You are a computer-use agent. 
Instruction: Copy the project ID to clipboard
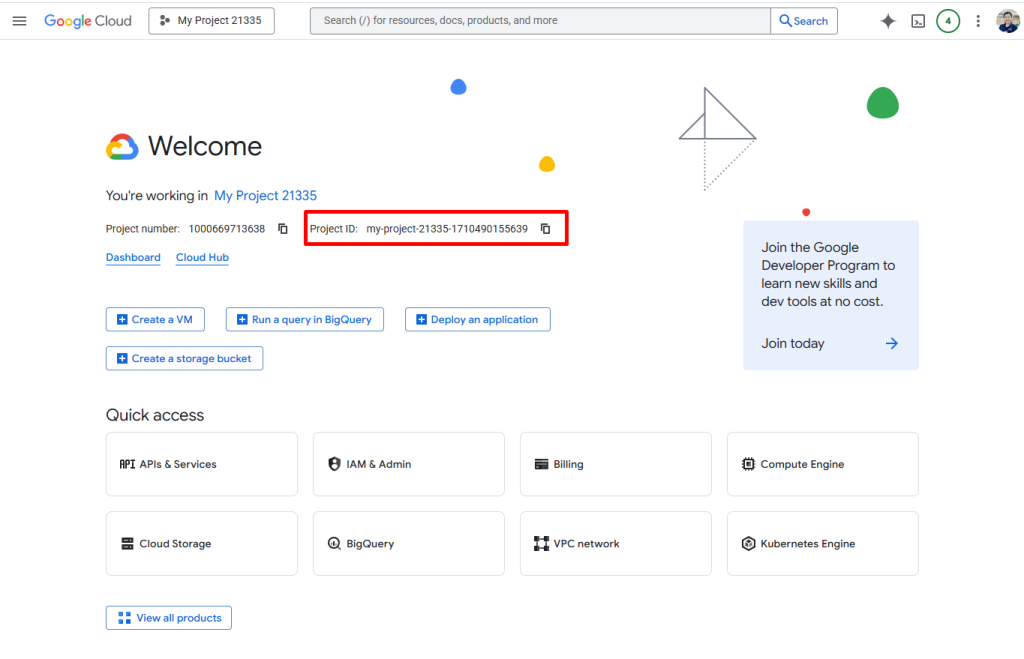point(545,229)
